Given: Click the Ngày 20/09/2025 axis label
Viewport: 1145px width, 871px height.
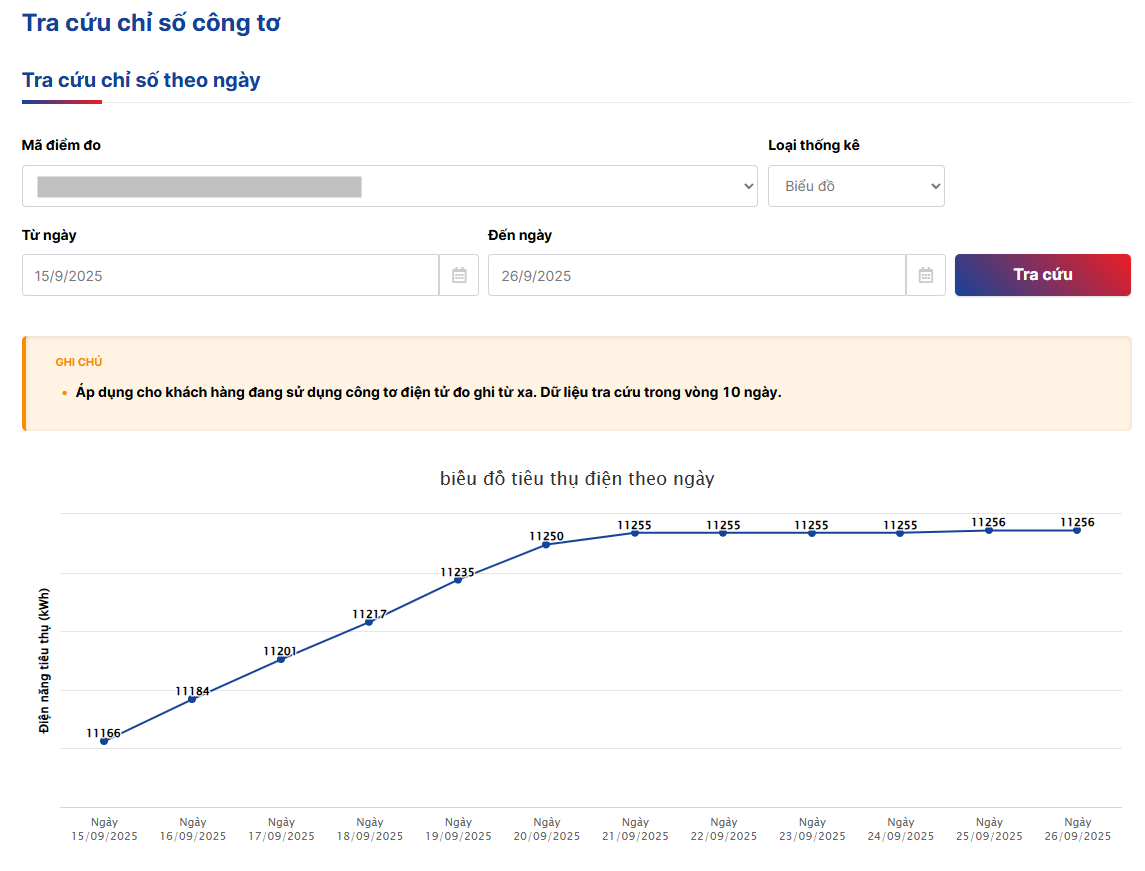Looking at the screenshot, I should [x=546, y=829].
